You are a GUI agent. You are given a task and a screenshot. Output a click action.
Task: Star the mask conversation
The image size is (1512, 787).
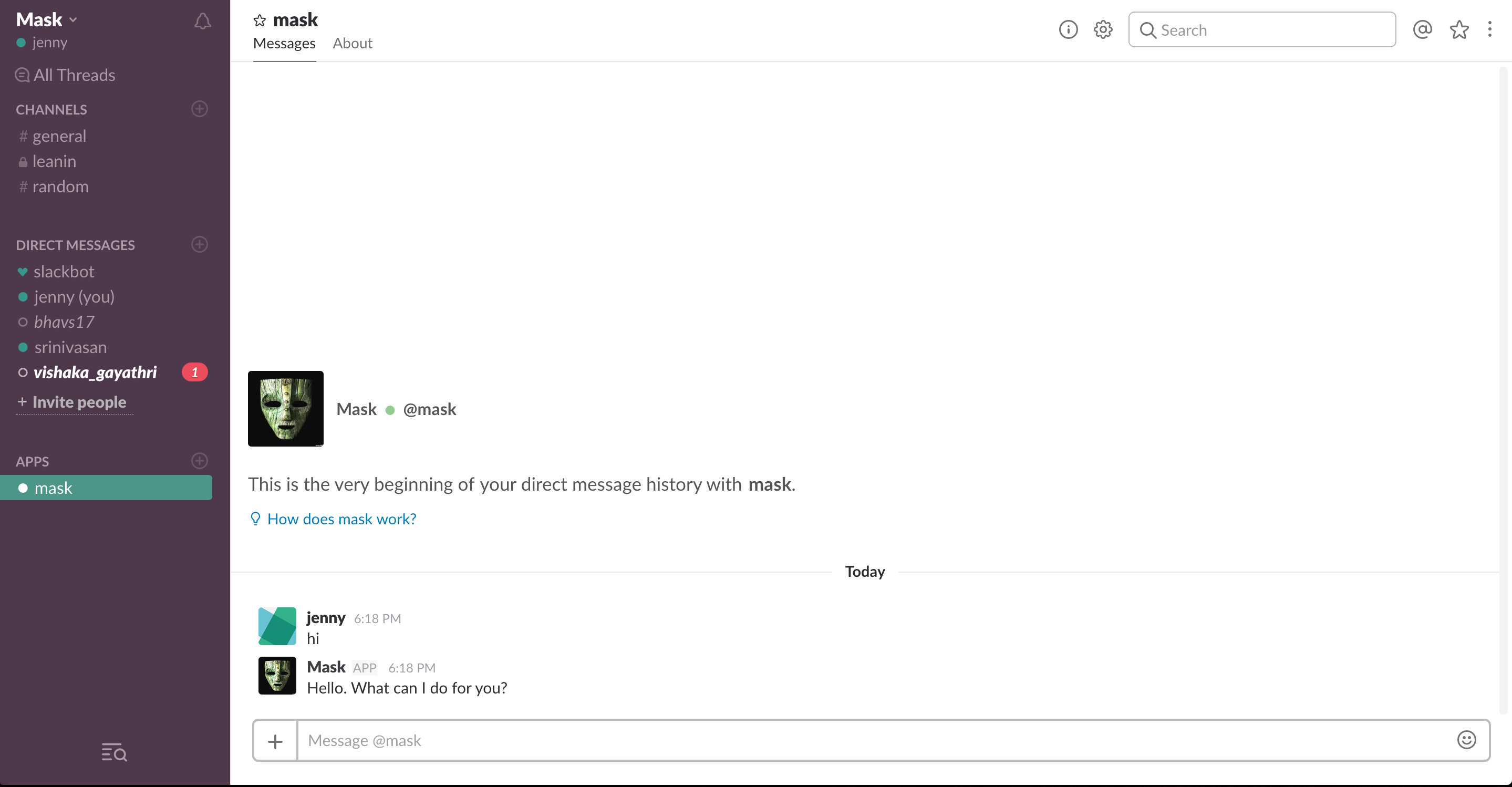tap(260, 20)
